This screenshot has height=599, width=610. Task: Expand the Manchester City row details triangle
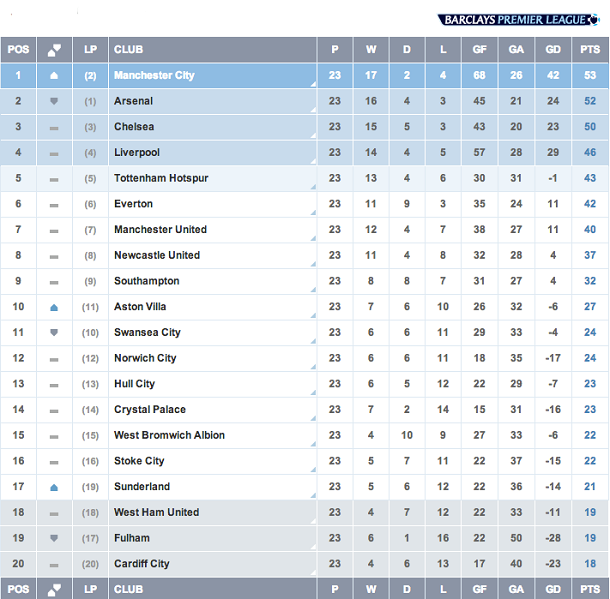[x=313, y=84]
